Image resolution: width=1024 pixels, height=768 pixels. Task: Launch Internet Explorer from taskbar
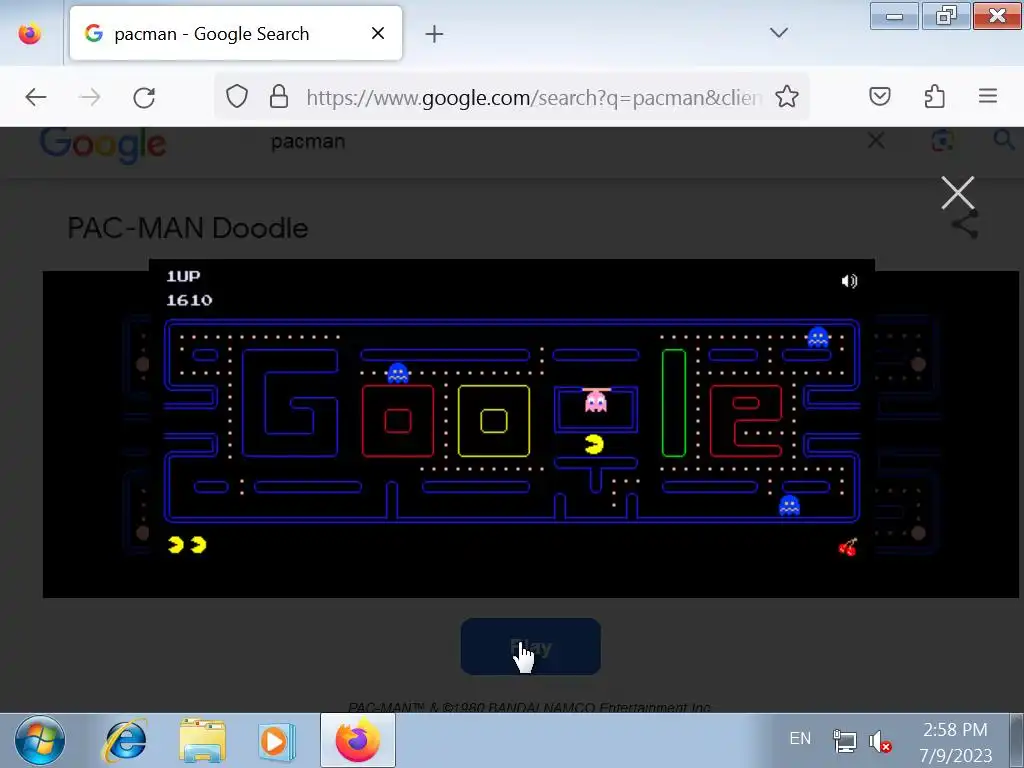pos(125,741)
